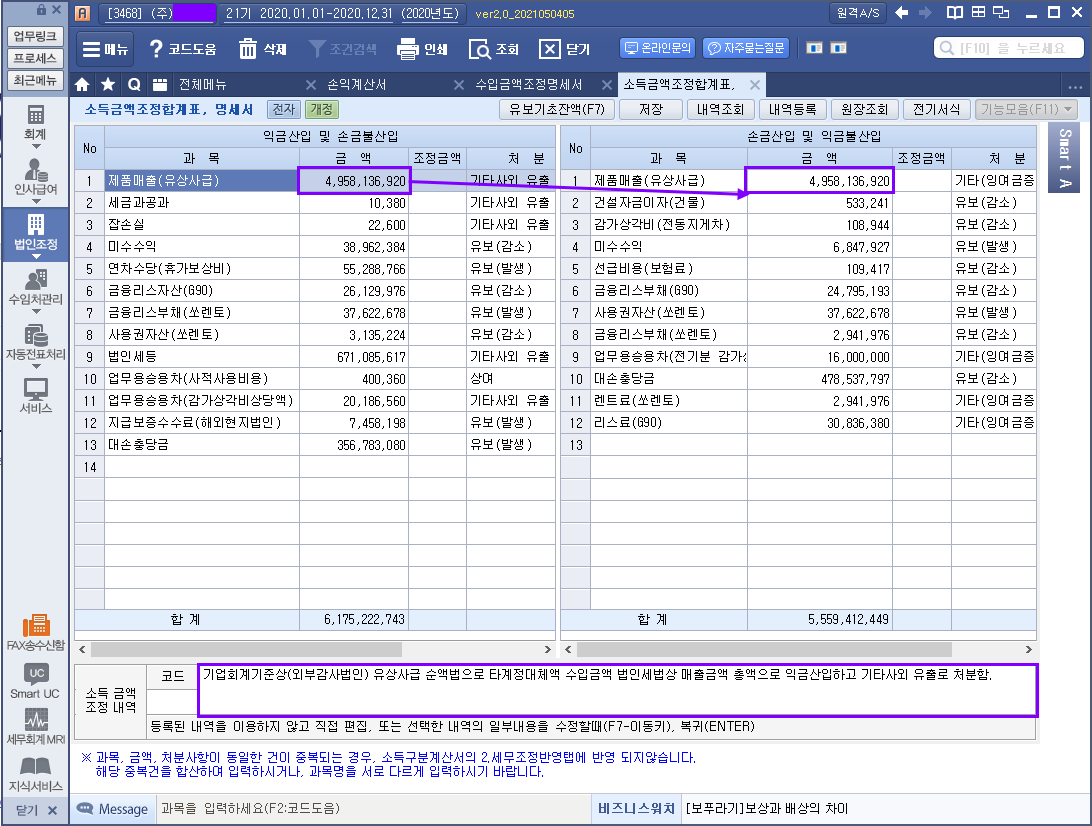
Task: Click the 전기서식 button
Action: tap(937, 109)
